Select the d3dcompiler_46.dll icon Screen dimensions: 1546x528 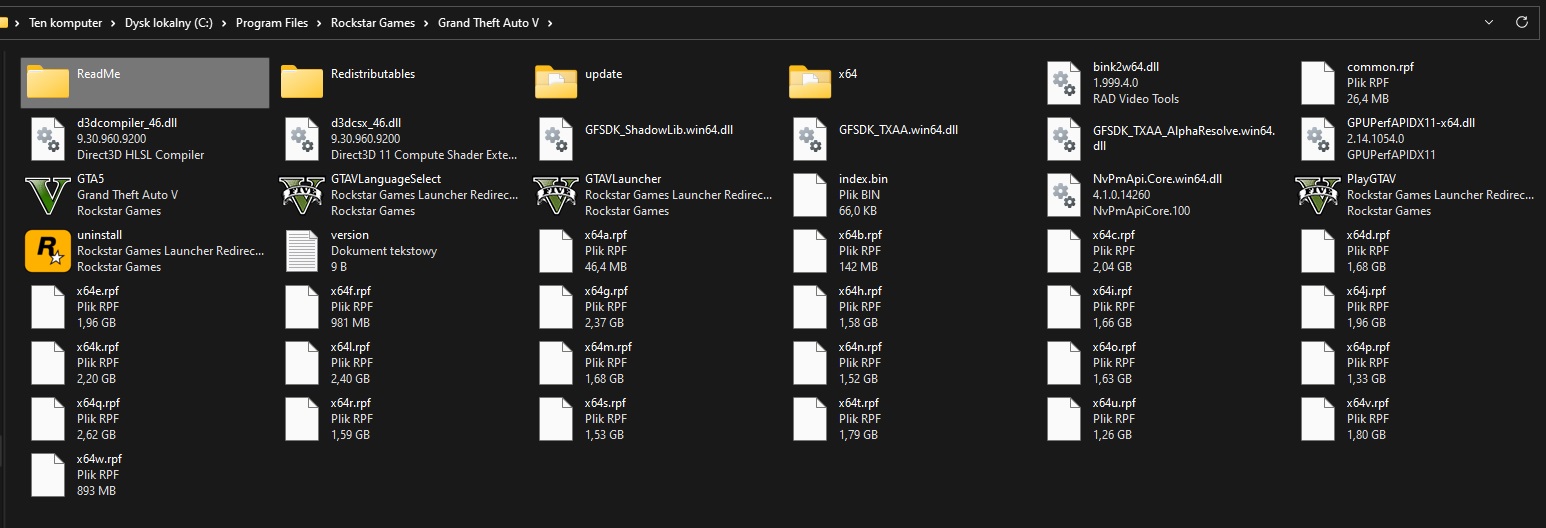point(47,139)
